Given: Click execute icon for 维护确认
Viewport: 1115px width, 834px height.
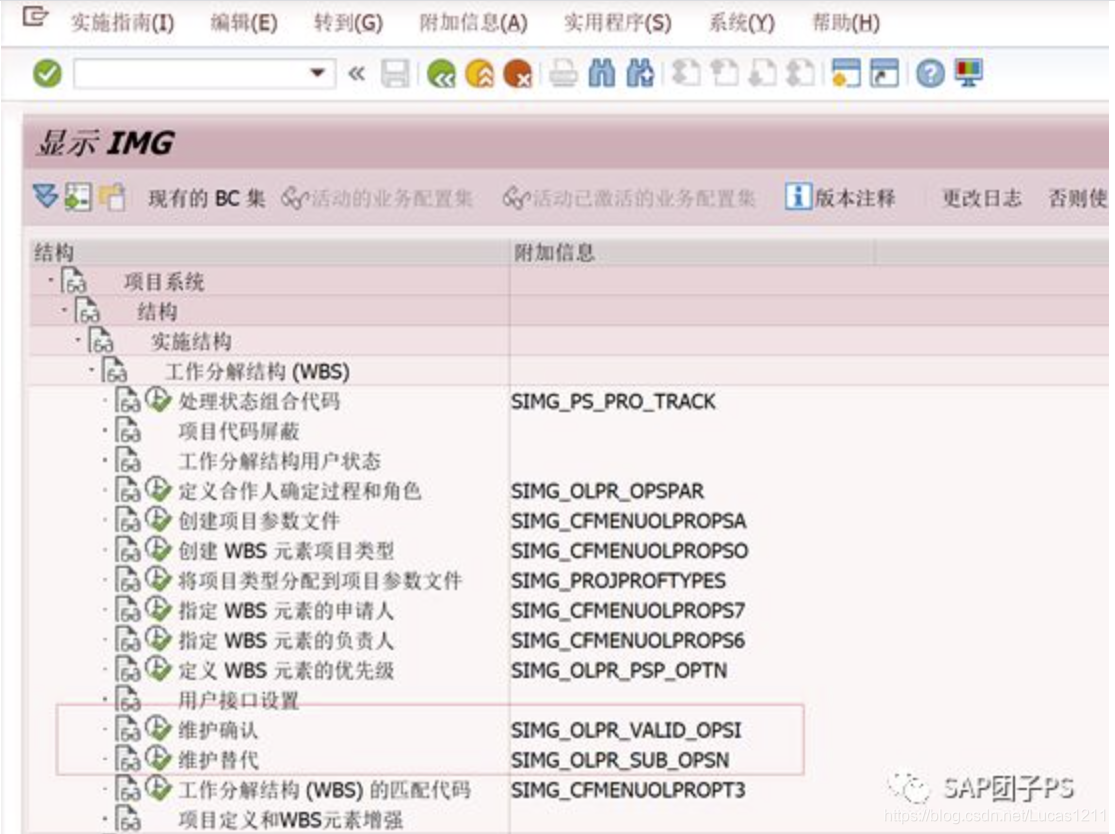Looking at the screenshot, I should [x=159, y=728].
